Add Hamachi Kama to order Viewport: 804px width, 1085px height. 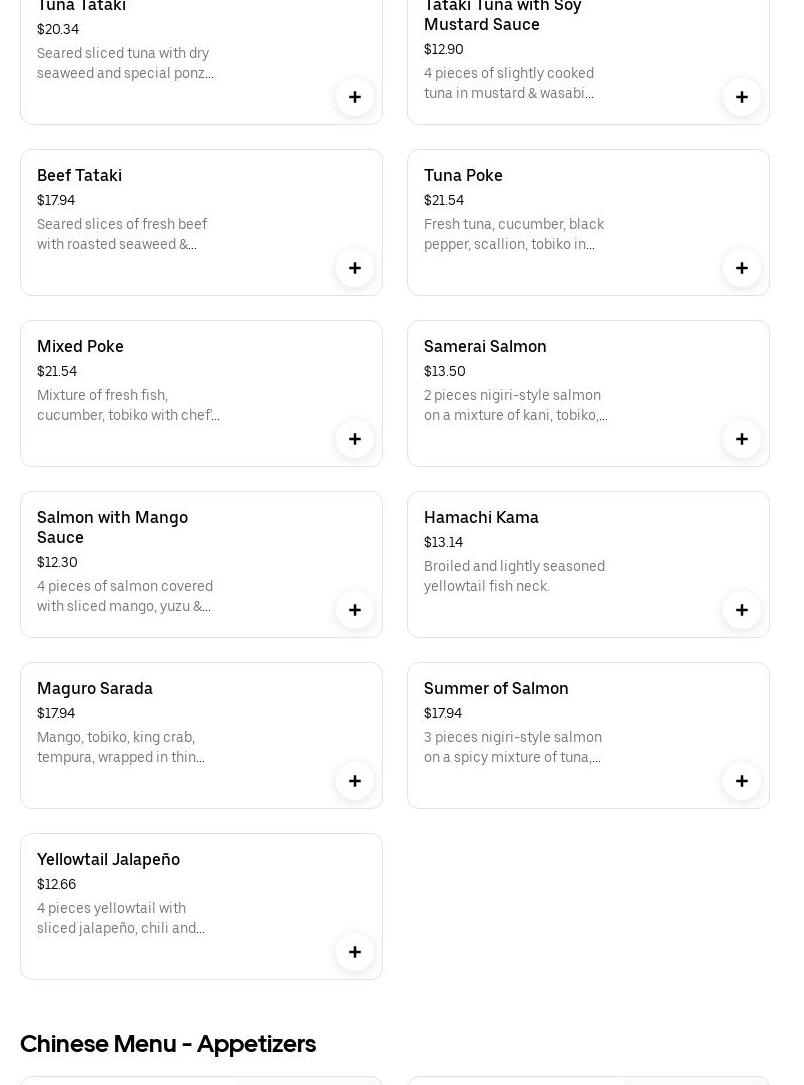742,610
